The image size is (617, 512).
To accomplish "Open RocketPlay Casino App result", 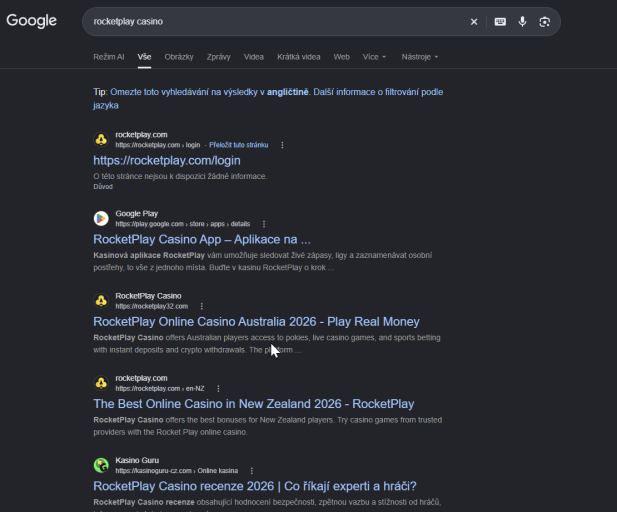I will 202,239.
